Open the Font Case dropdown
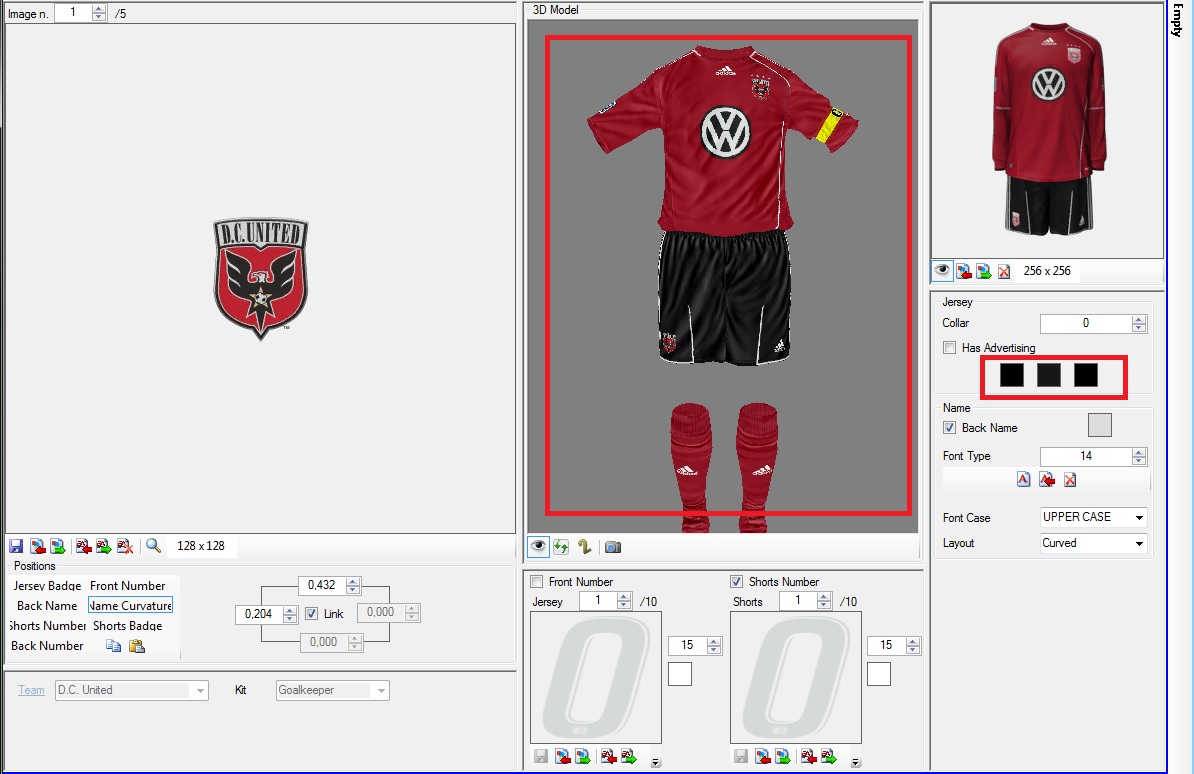 (x=1093, y=517)
